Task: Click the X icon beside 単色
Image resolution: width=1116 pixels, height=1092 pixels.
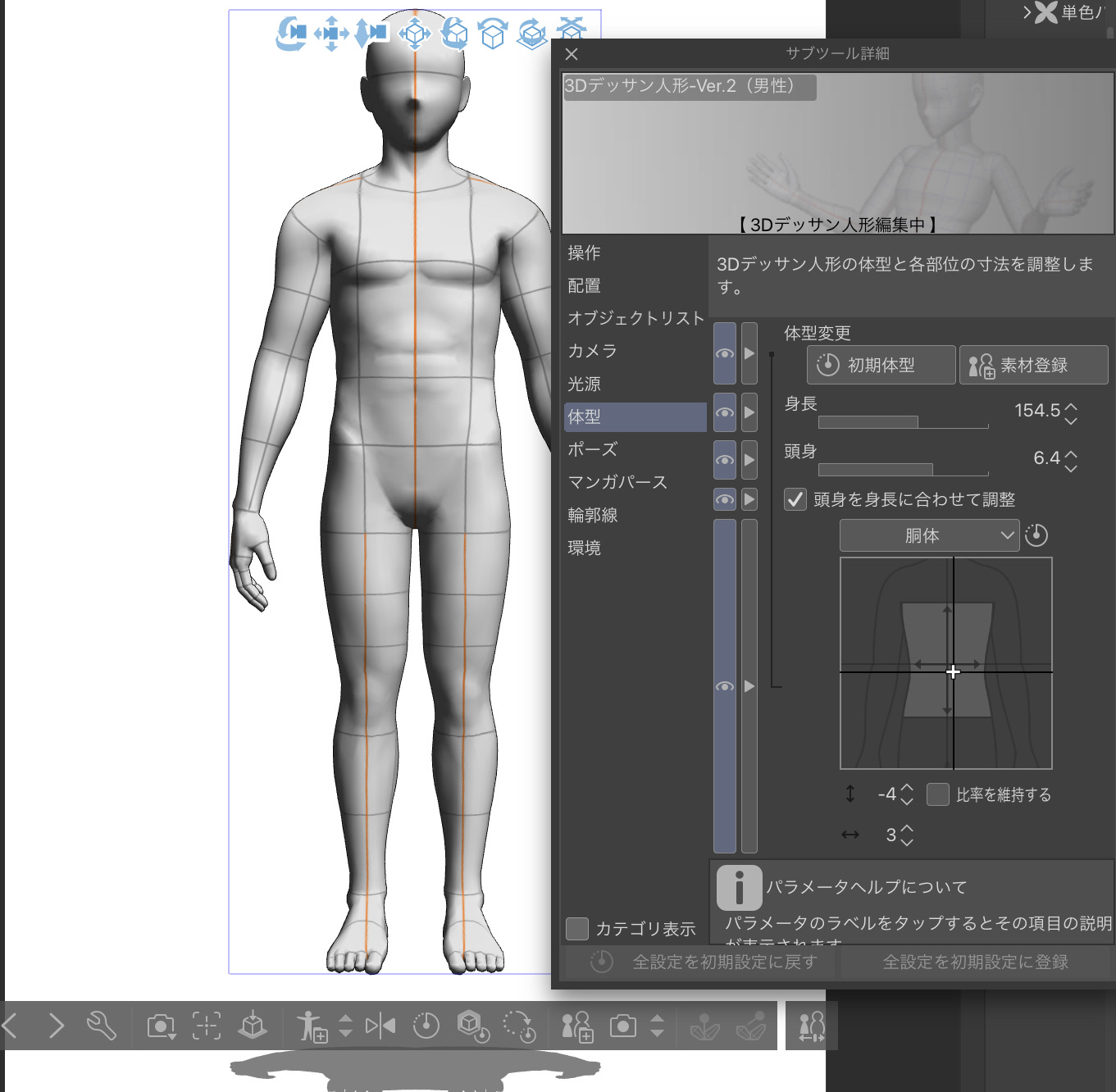Action: pyautogui.click(x=1045, y=12)
